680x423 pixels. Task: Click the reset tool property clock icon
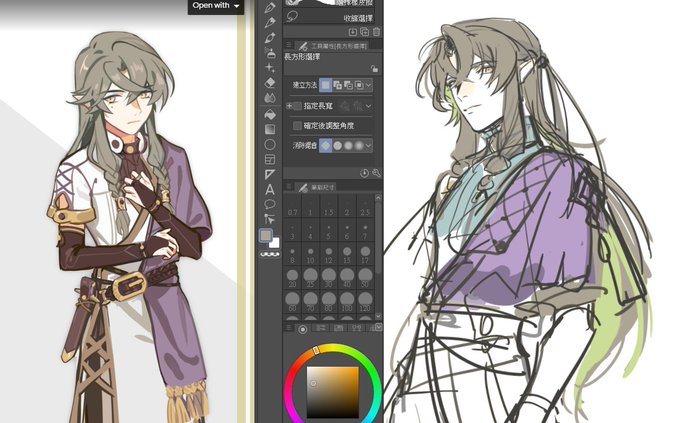(364, 174)
